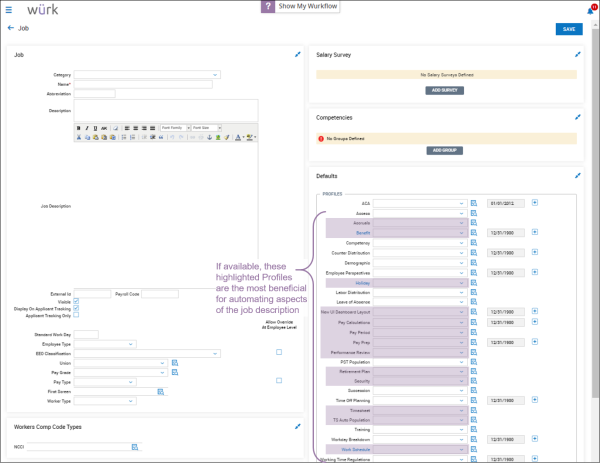The width and height of the screenshot is (600, 463).
Task: Open the Category dropdown
Action: 147,75
